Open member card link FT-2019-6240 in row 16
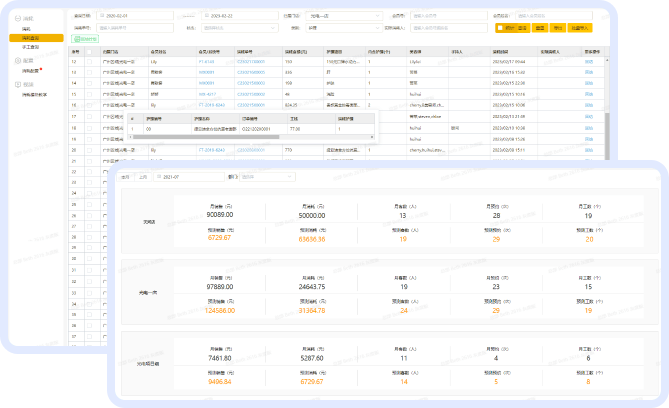Screen dimensions: 669x408 212,105
